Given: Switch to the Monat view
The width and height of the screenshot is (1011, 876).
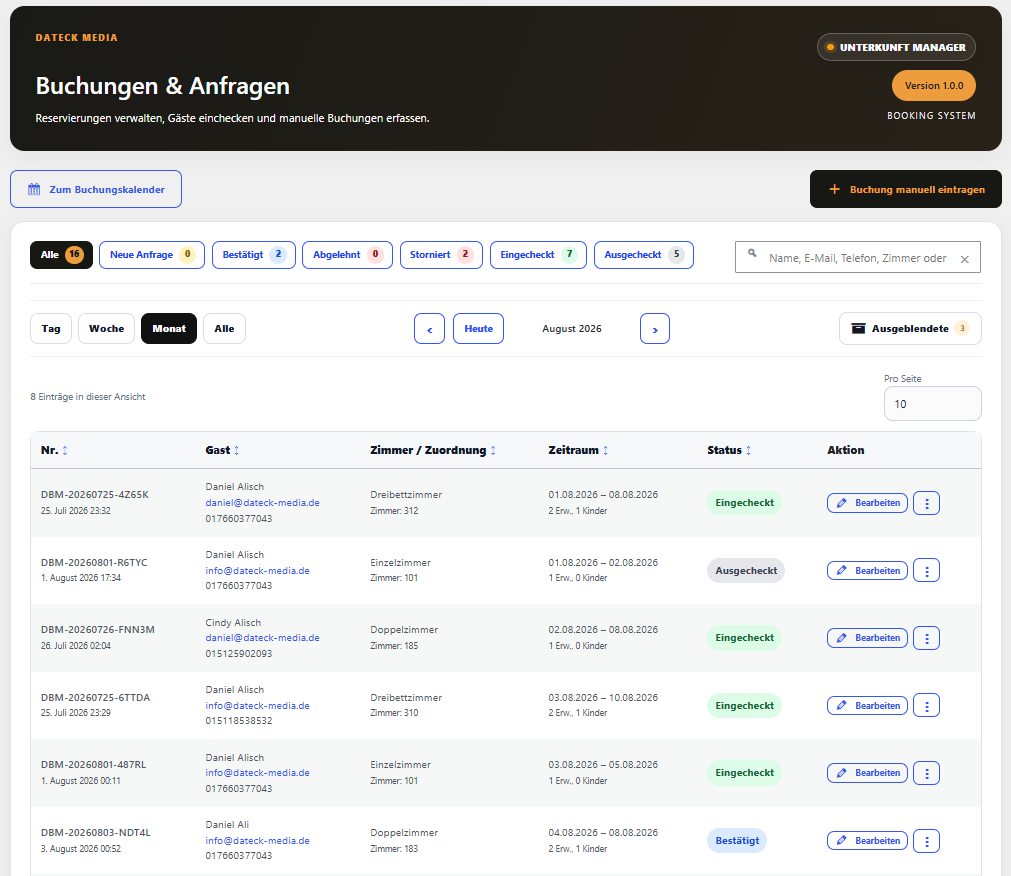Looking at the screenshot, I should point(169,329).
